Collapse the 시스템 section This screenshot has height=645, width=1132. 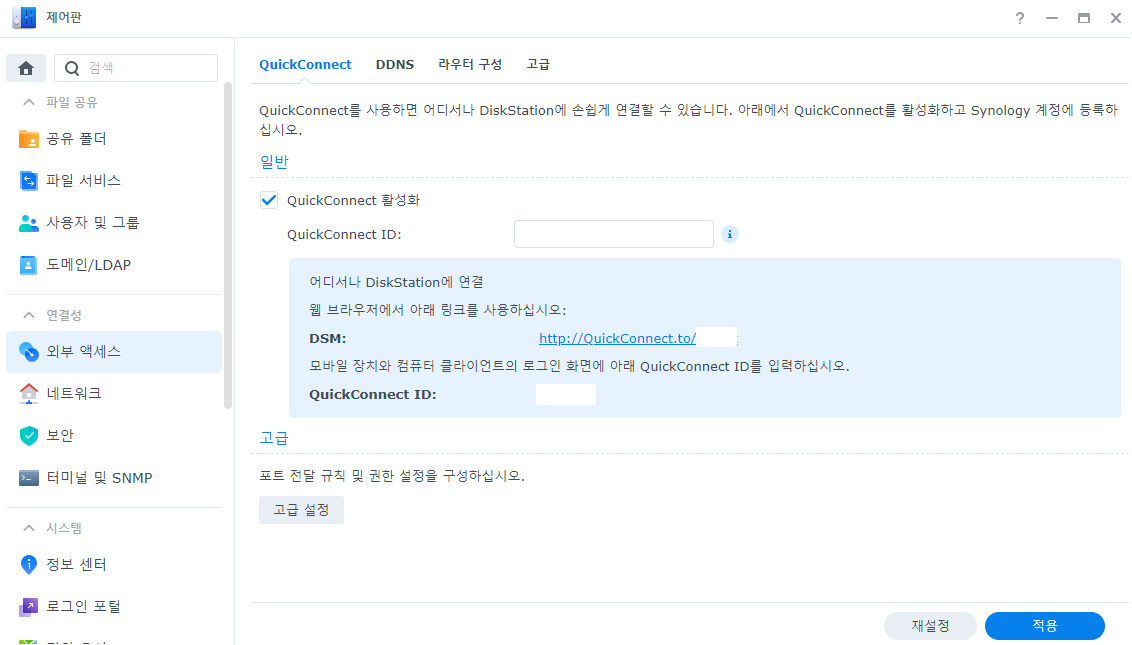point(28,528)
